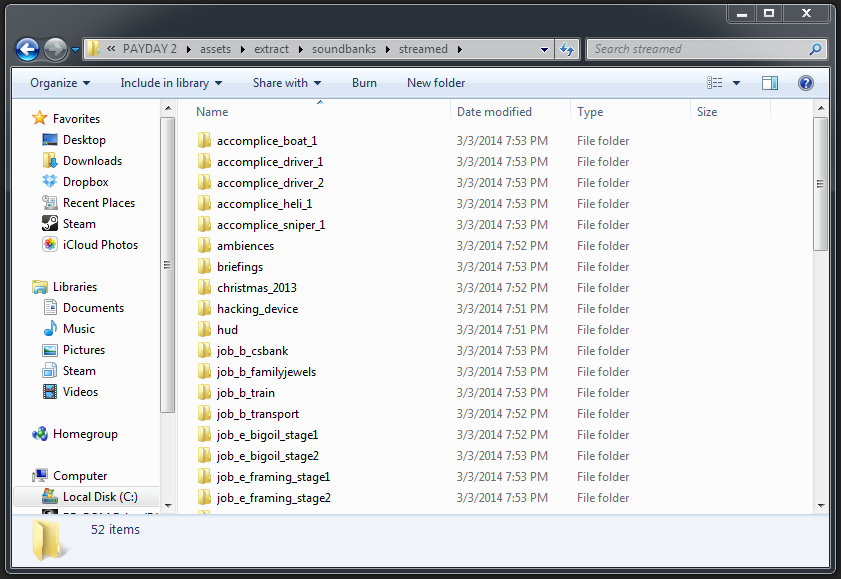Image resolution: width=841 pixels, height=579 pixels.
Task: Select the briefings folder
Action: [240, 266]
